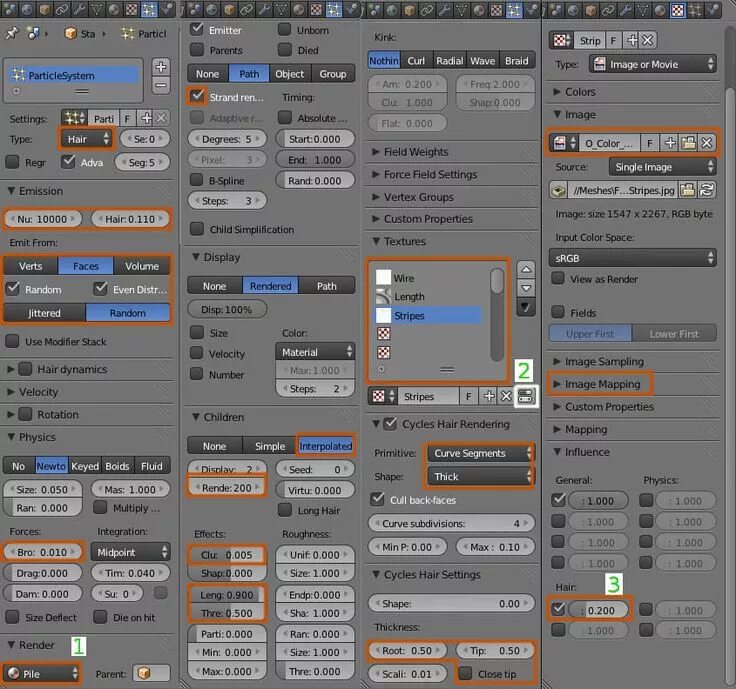Add new image plus icon beside O_Color
Viewport: 736px width, 689px height.
click(x=670, y=143)
